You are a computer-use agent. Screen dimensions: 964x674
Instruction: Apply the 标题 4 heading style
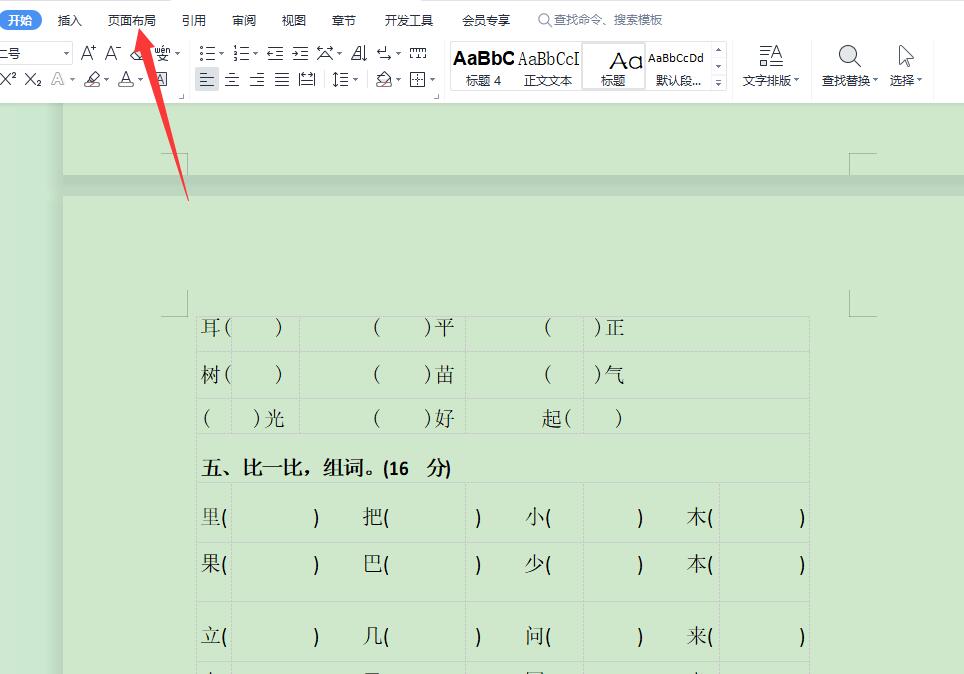[x=484, y=66]
